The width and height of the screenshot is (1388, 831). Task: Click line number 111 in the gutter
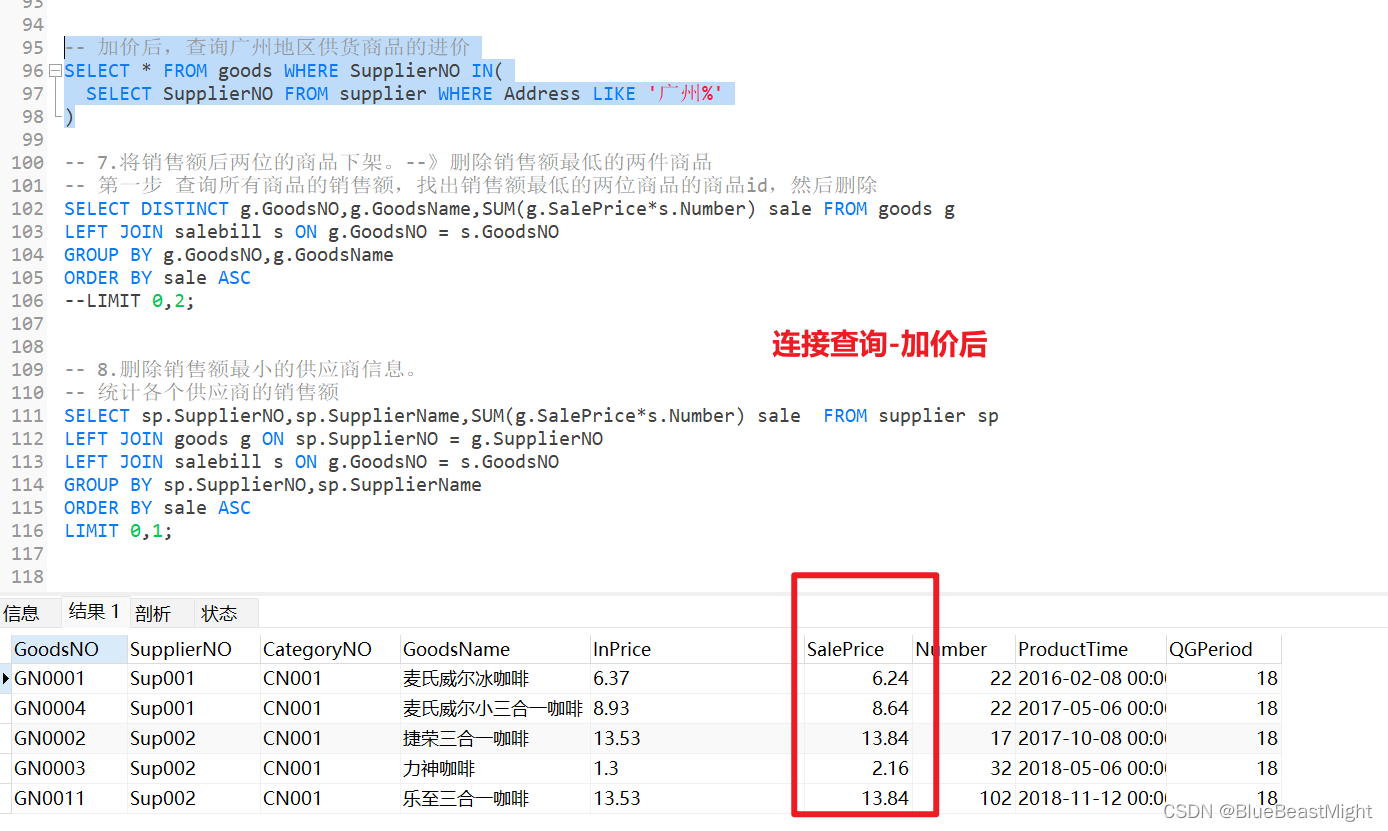point(27,416)
